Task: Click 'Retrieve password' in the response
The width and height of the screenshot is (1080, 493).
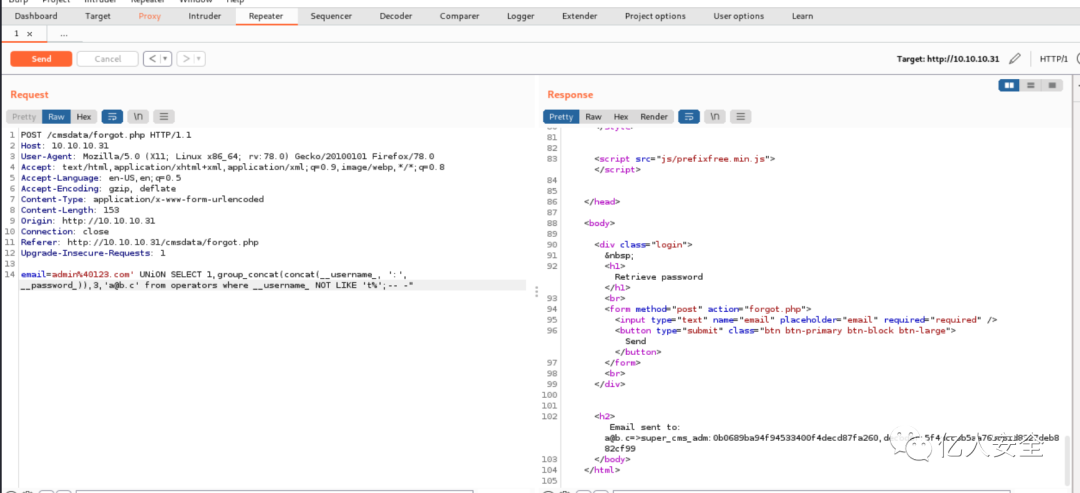Action: [x=658, y=277]
